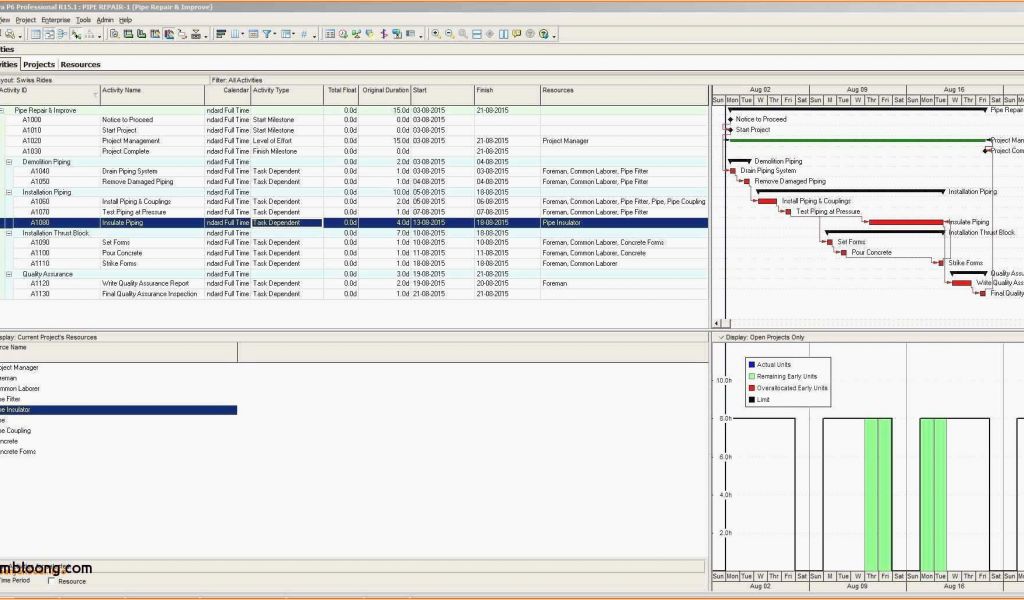Click the green Gantt chart layout toolbar icon
Screen dimensions: 1024x600
tap(128, 34)
